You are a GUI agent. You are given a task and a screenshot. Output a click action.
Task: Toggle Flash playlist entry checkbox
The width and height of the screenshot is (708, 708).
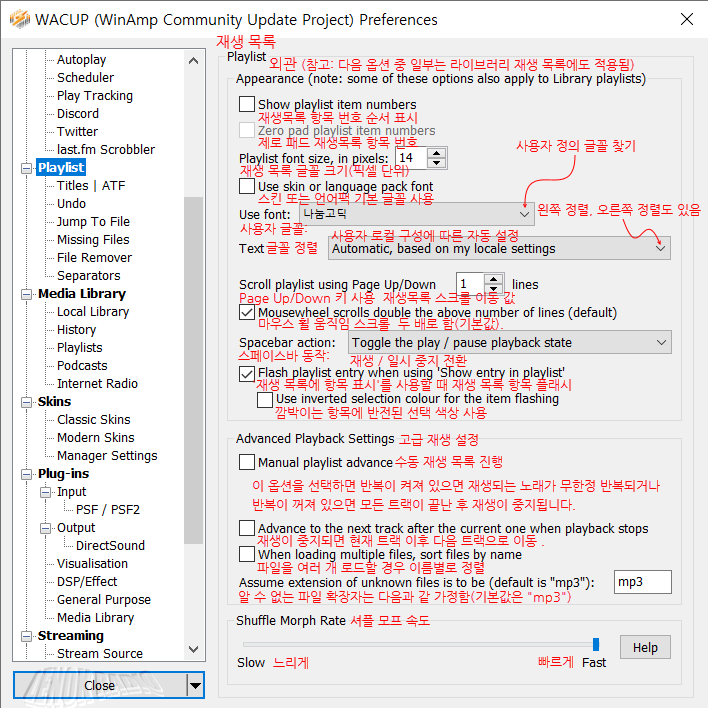pyautogui.click(x=247, y=374)
